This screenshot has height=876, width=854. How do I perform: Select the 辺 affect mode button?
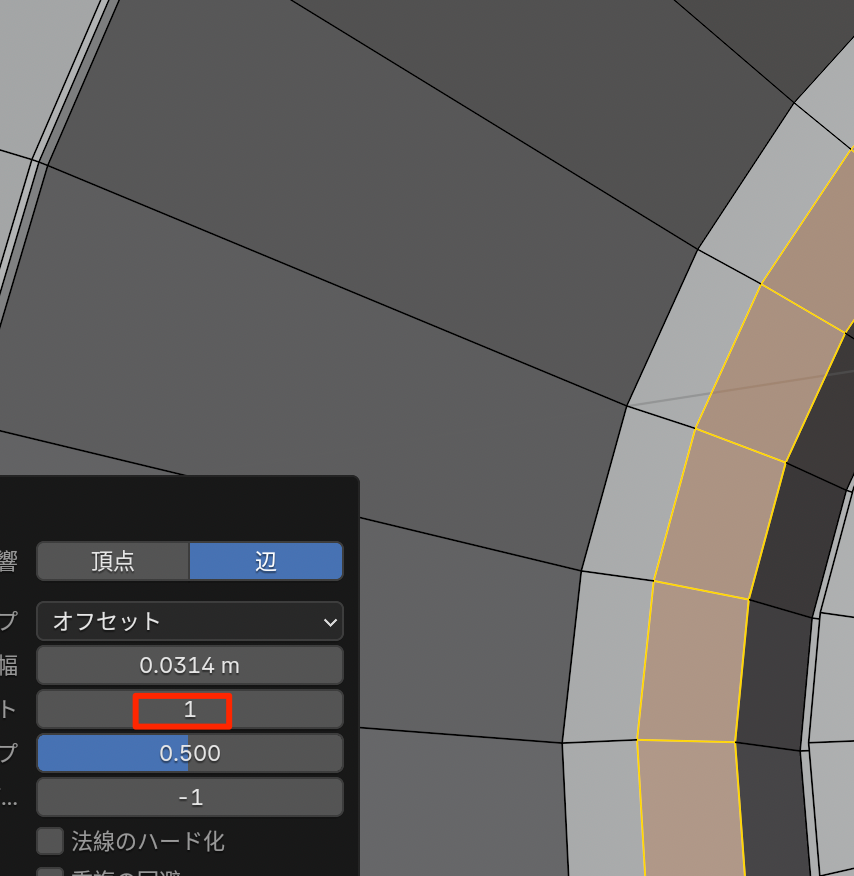pos(266,561)
